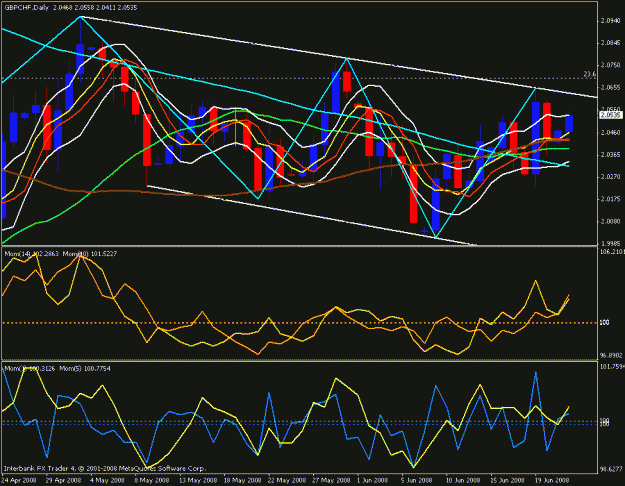
Task: Select the 2.0940 price axis label
Action: 610,21
